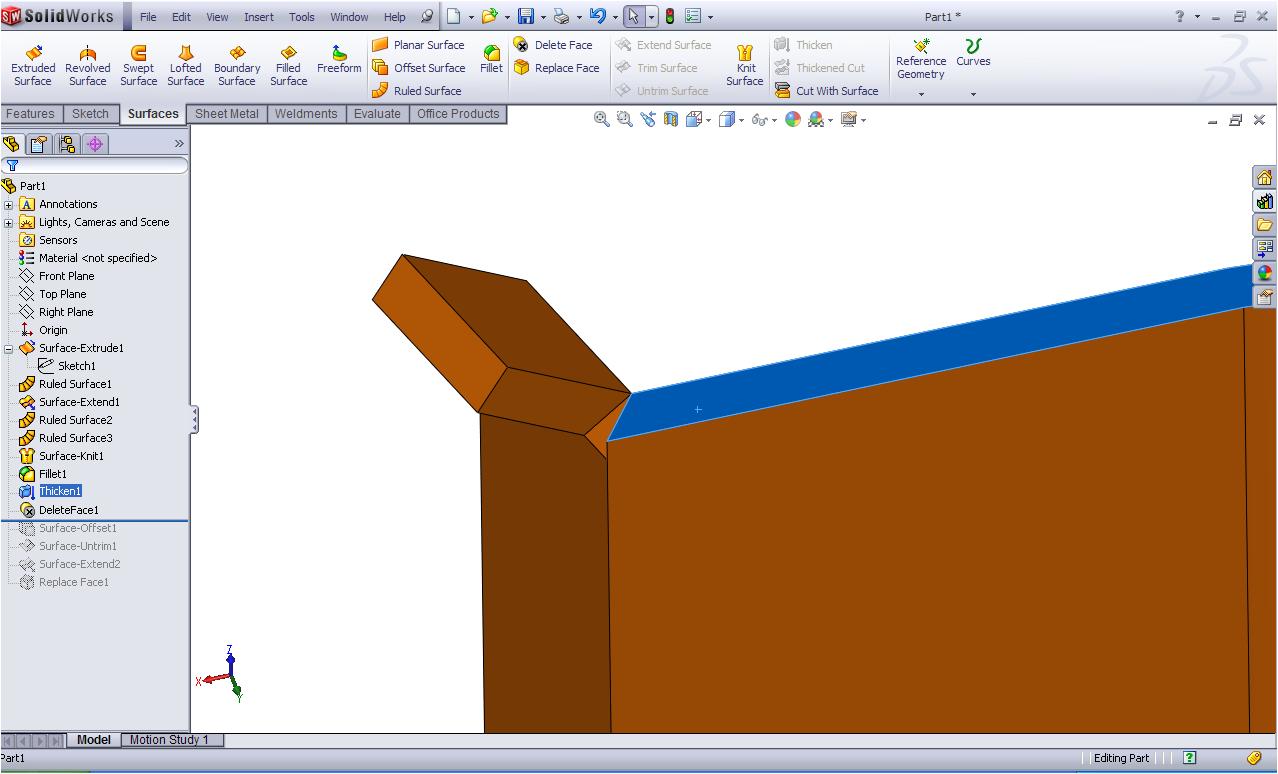Open the Tools menu
The image size is (1278, 774).
301,17
